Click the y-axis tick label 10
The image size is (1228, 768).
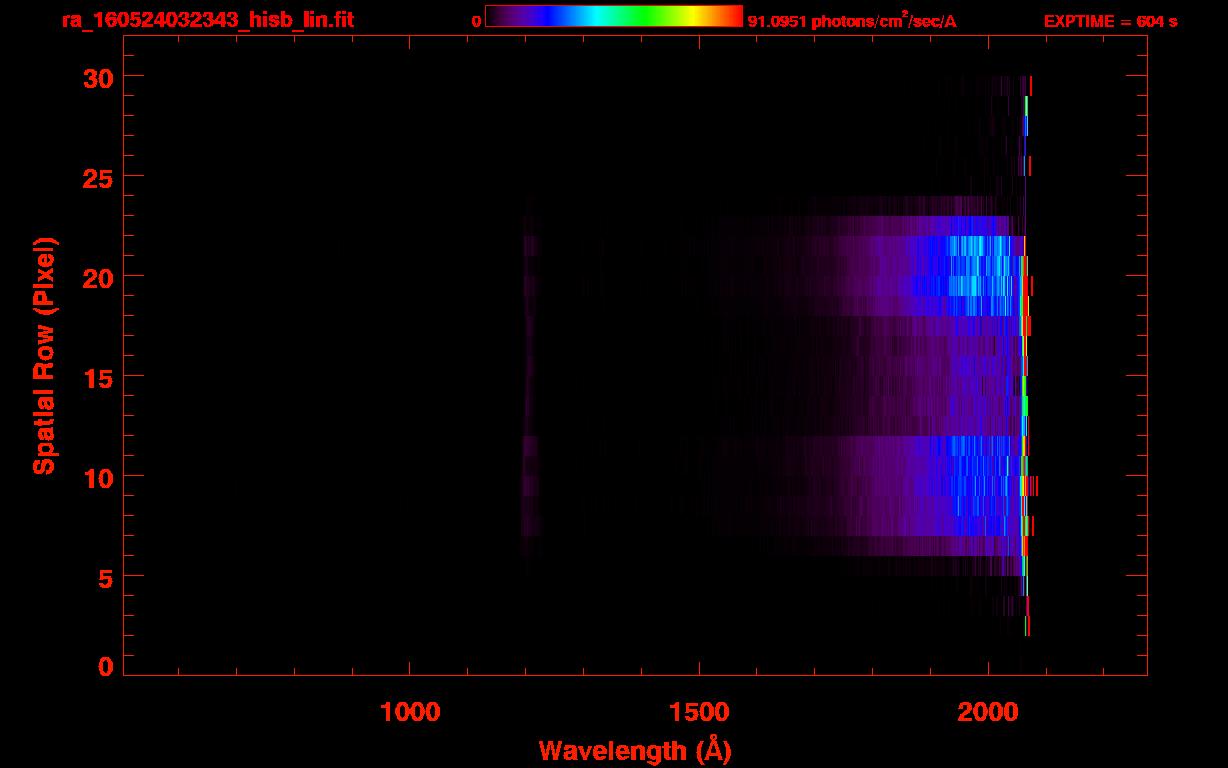pos(98,477)
